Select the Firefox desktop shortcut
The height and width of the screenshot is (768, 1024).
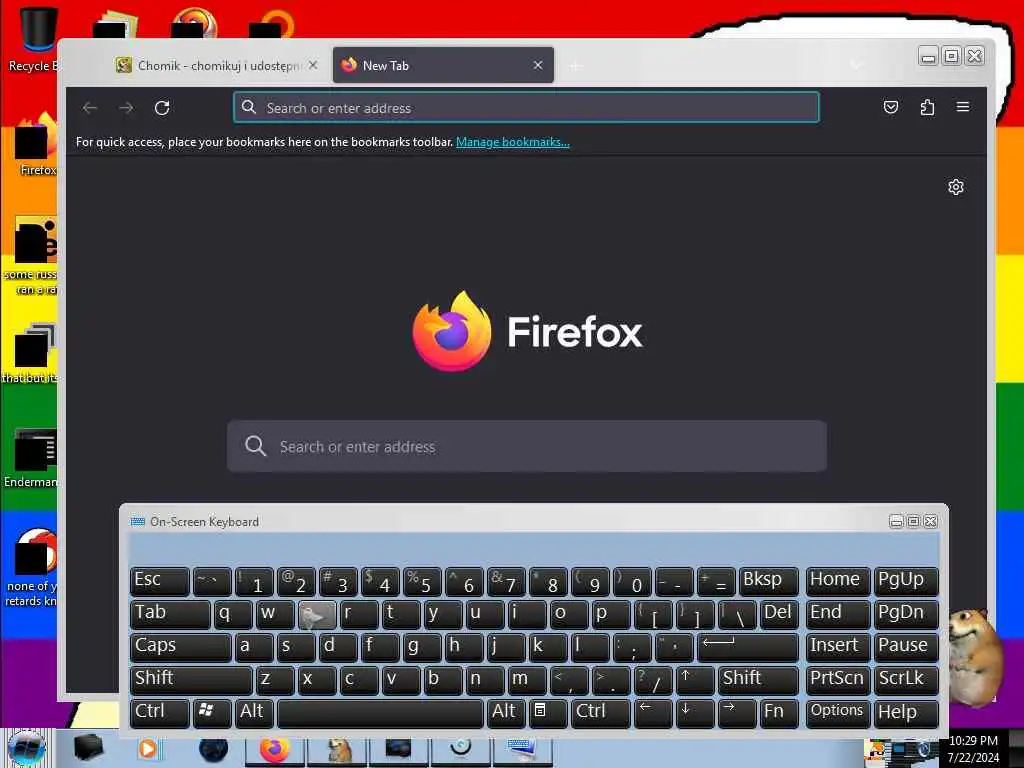pyautogui.click(x=34, y=144)
